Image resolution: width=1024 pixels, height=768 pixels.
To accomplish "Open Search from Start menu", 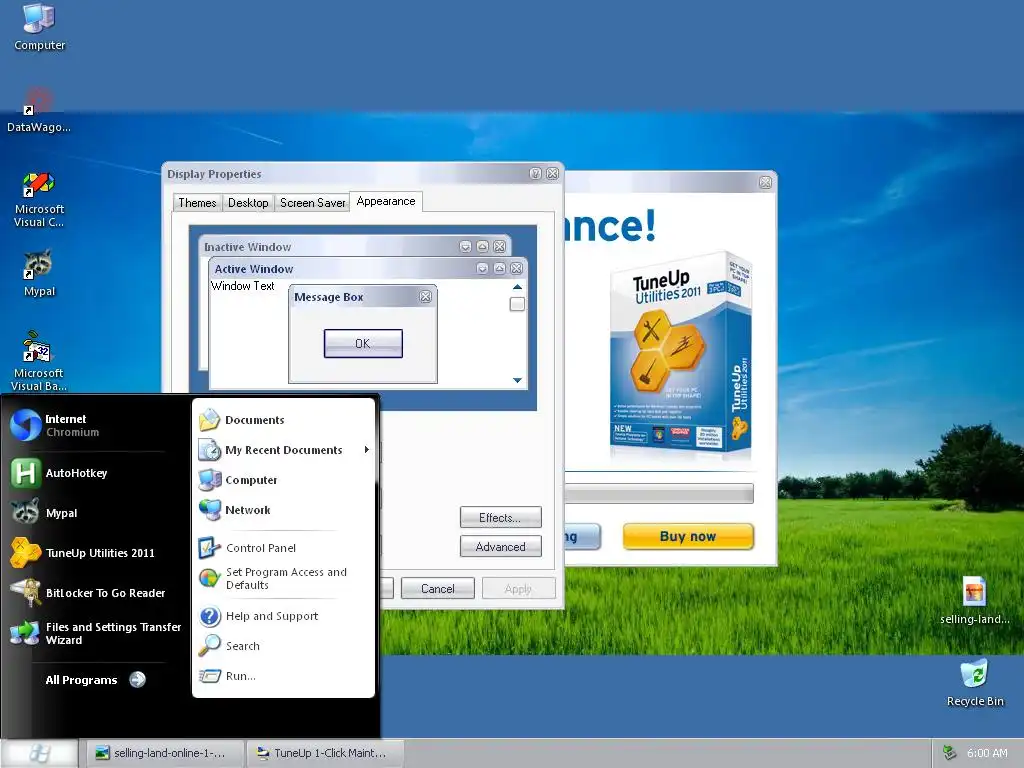I will tap(283, 646).
